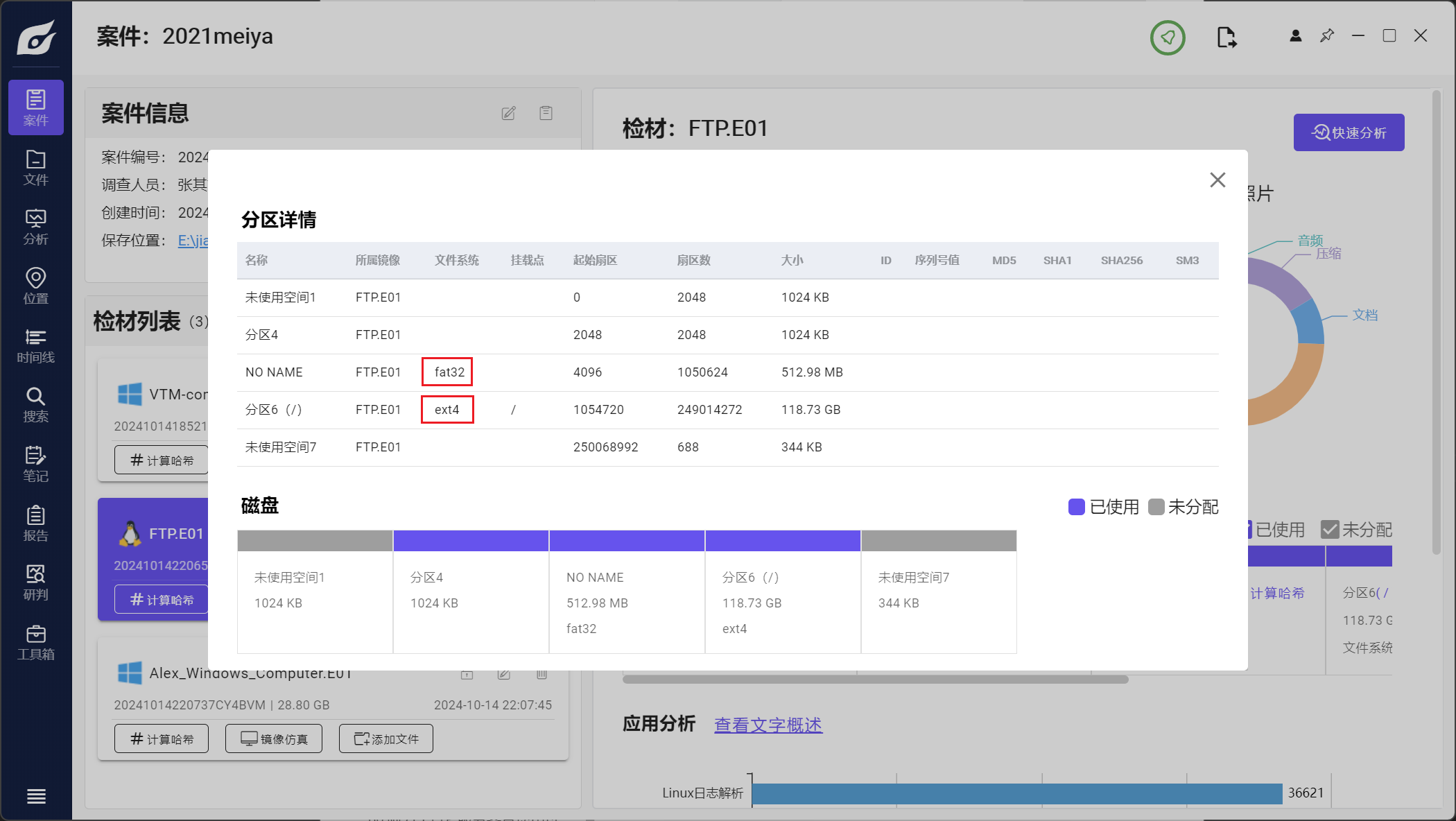Click the 118.73 GB size cell

click(811, 410)
